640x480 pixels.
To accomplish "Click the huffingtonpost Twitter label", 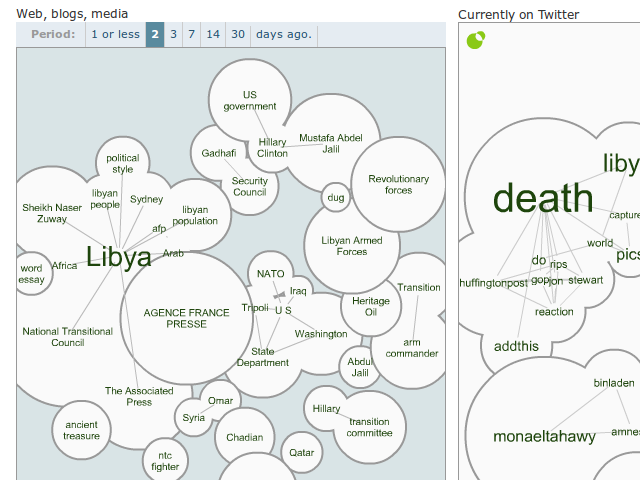I will [492, 283].
